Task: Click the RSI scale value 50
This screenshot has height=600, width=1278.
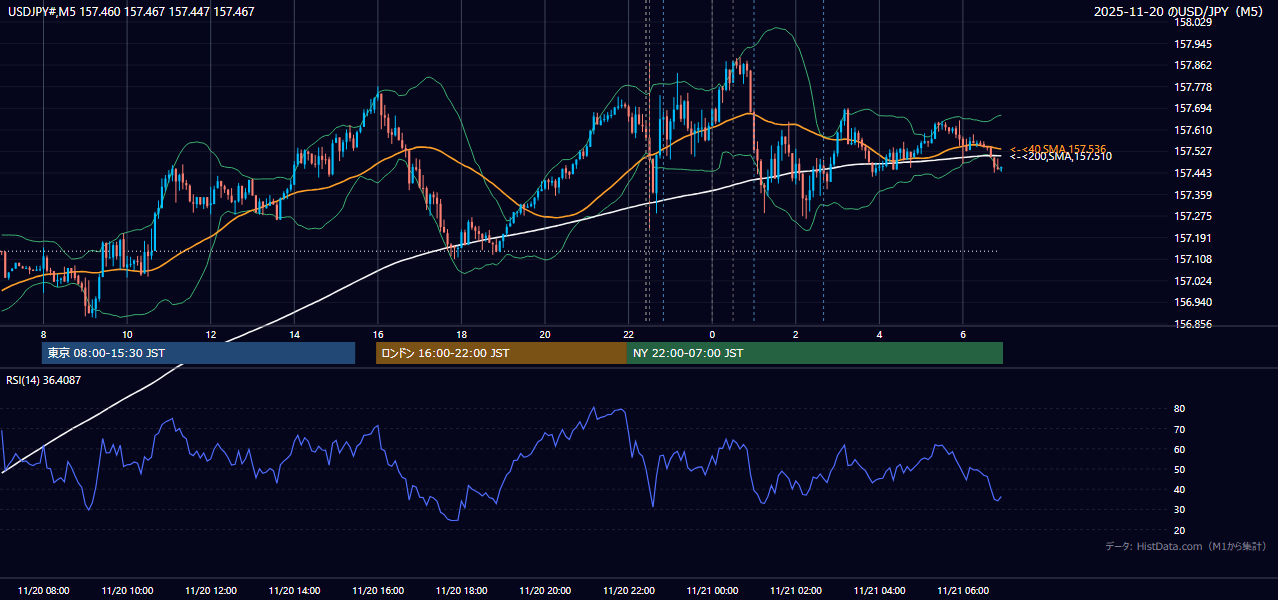Action: [x=1180, y=469]
